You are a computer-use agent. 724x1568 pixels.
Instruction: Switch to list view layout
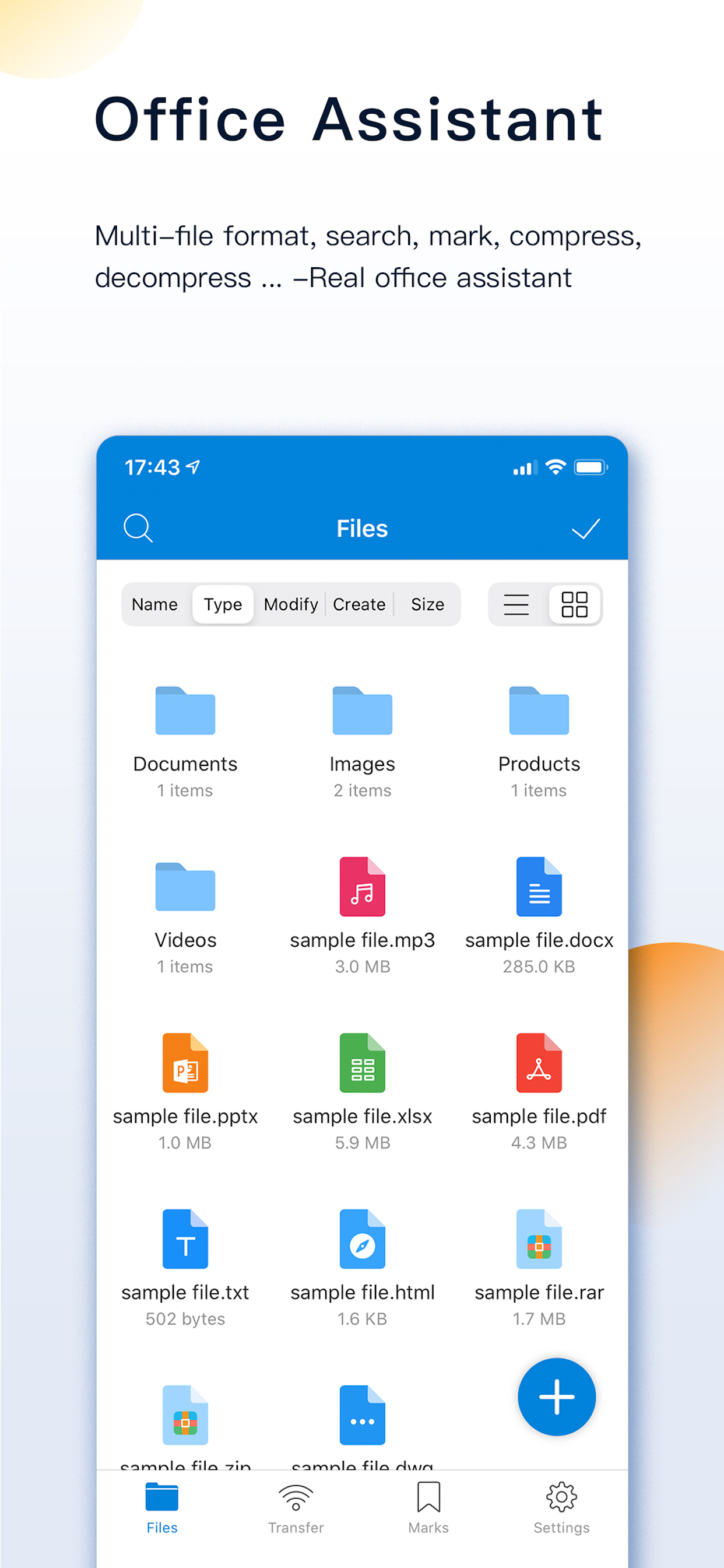pos(516,604)
